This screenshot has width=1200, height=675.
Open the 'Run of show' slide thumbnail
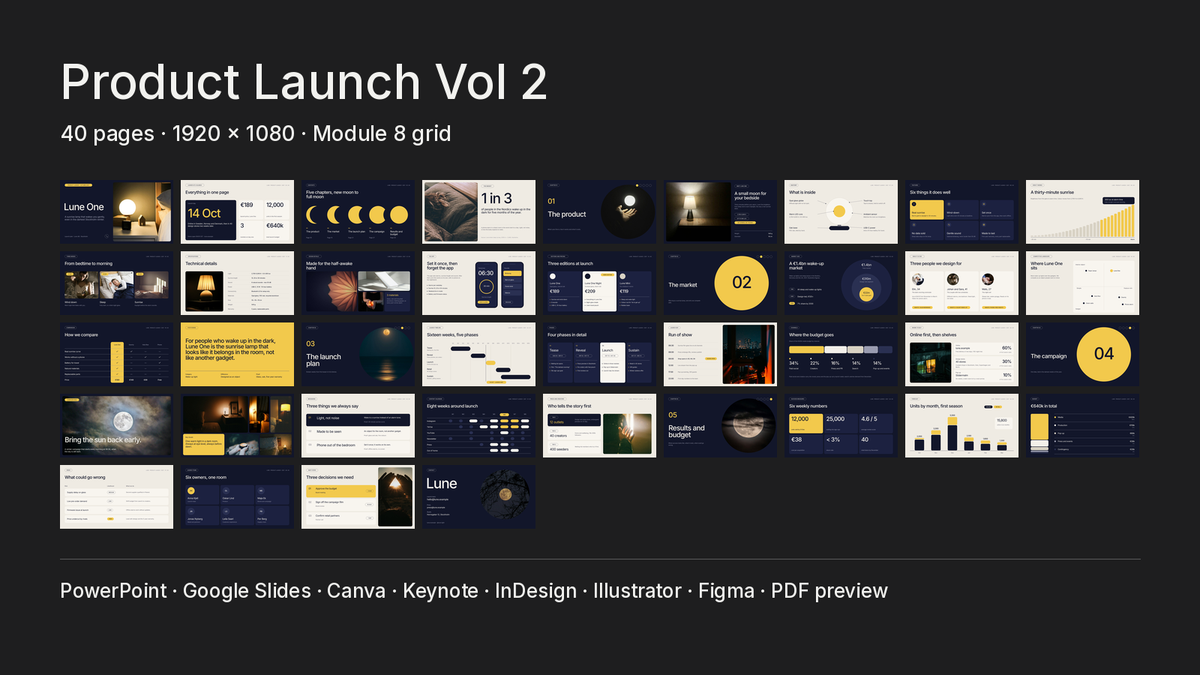click(x=720, y=354)
